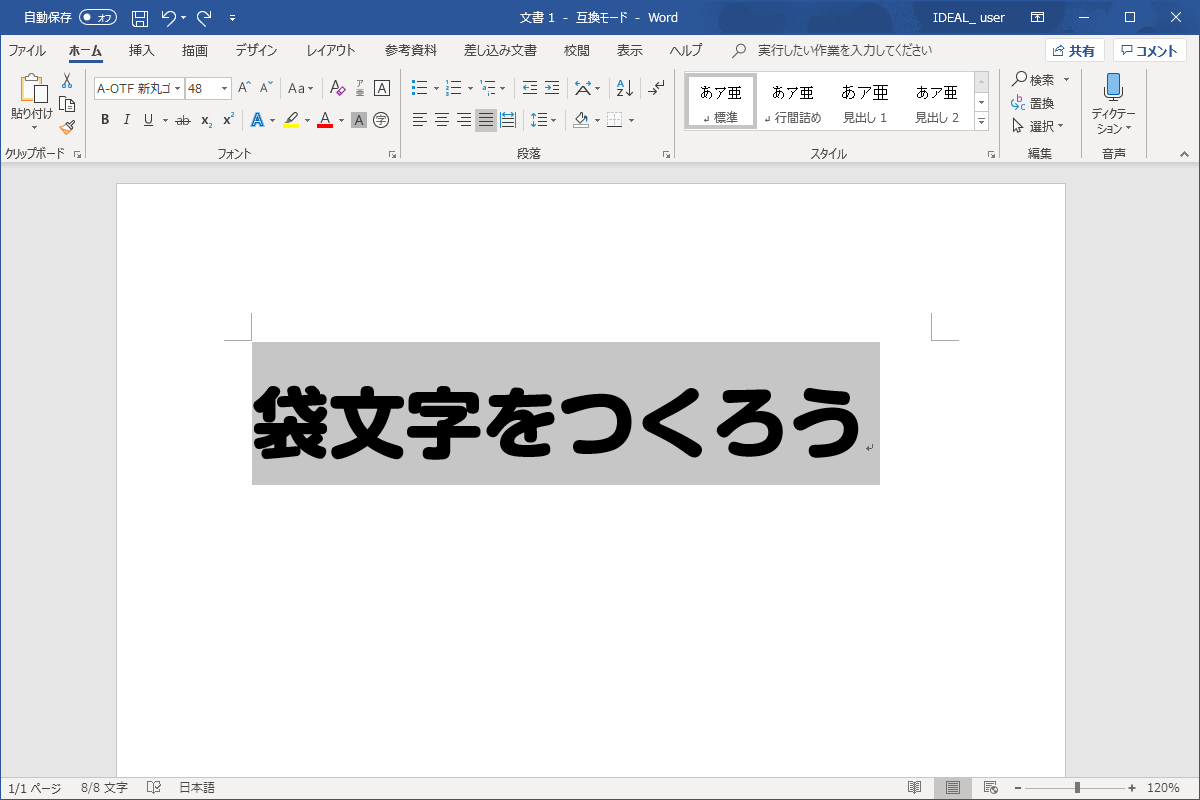Viewport: 1200px width, 800px height.
Task: Switch to 挿入 tab
Action: [142, 50]
